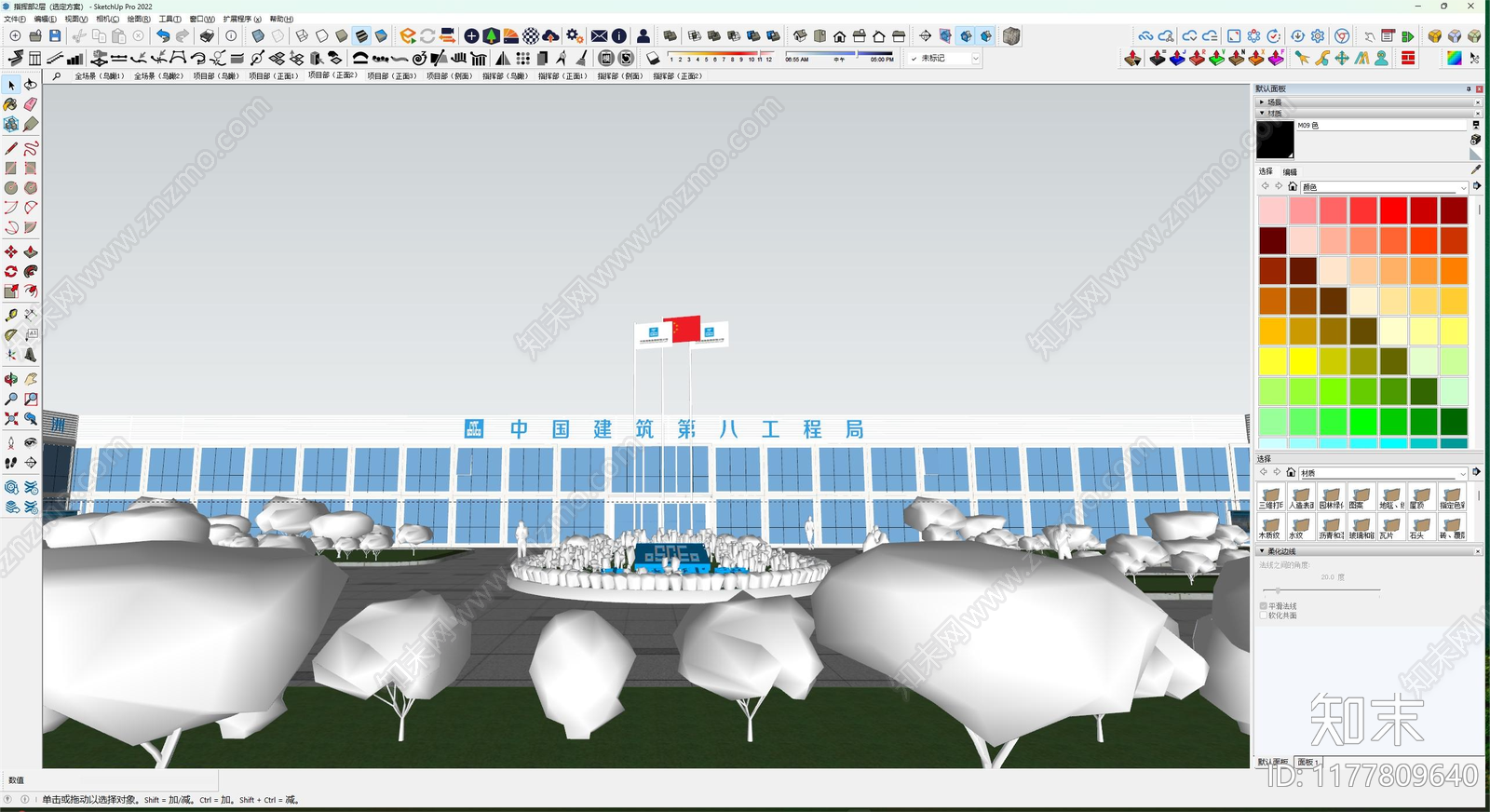Toggle 平滑法线 checkbox
Image resolution: width=1490 pixels, height=812 pixels.
pyautogui.click(x=1264, y=606)
